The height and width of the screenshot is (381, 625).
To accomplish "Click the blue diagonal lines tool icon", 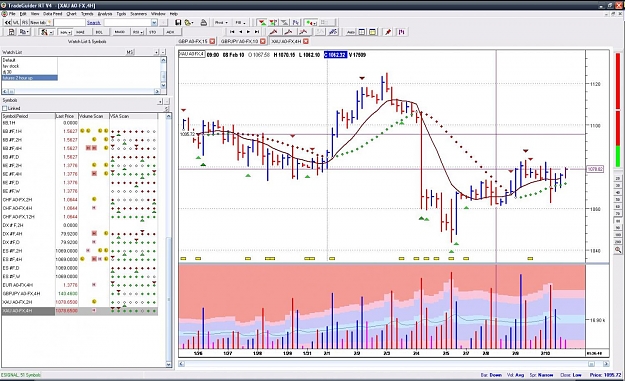I will pyautogui.click(x=333, y=32).
